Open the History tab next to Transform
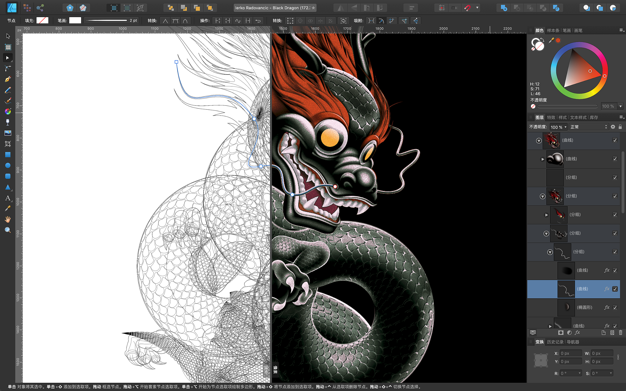 (x=555, y=342)
